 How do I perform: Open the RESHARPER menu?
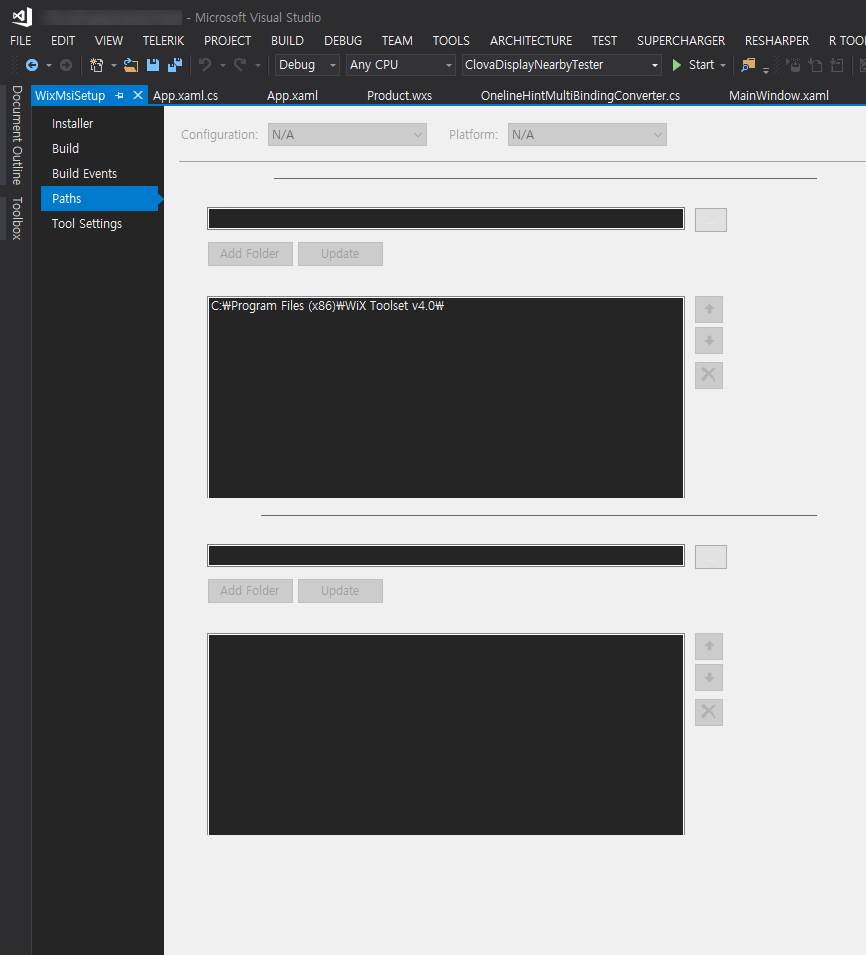(777, 41)
